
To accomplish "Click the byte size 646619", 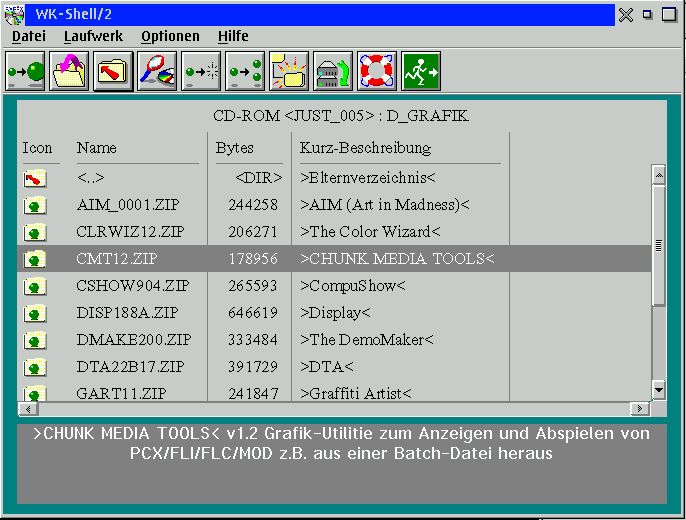I will (253, 313).
